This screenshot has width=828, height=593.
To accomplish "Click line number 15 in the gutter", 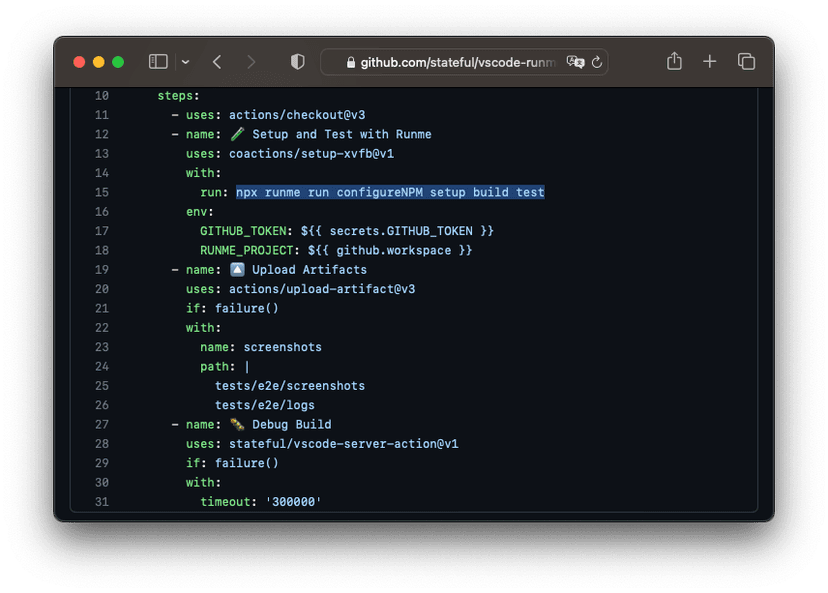I will [102, 192].
